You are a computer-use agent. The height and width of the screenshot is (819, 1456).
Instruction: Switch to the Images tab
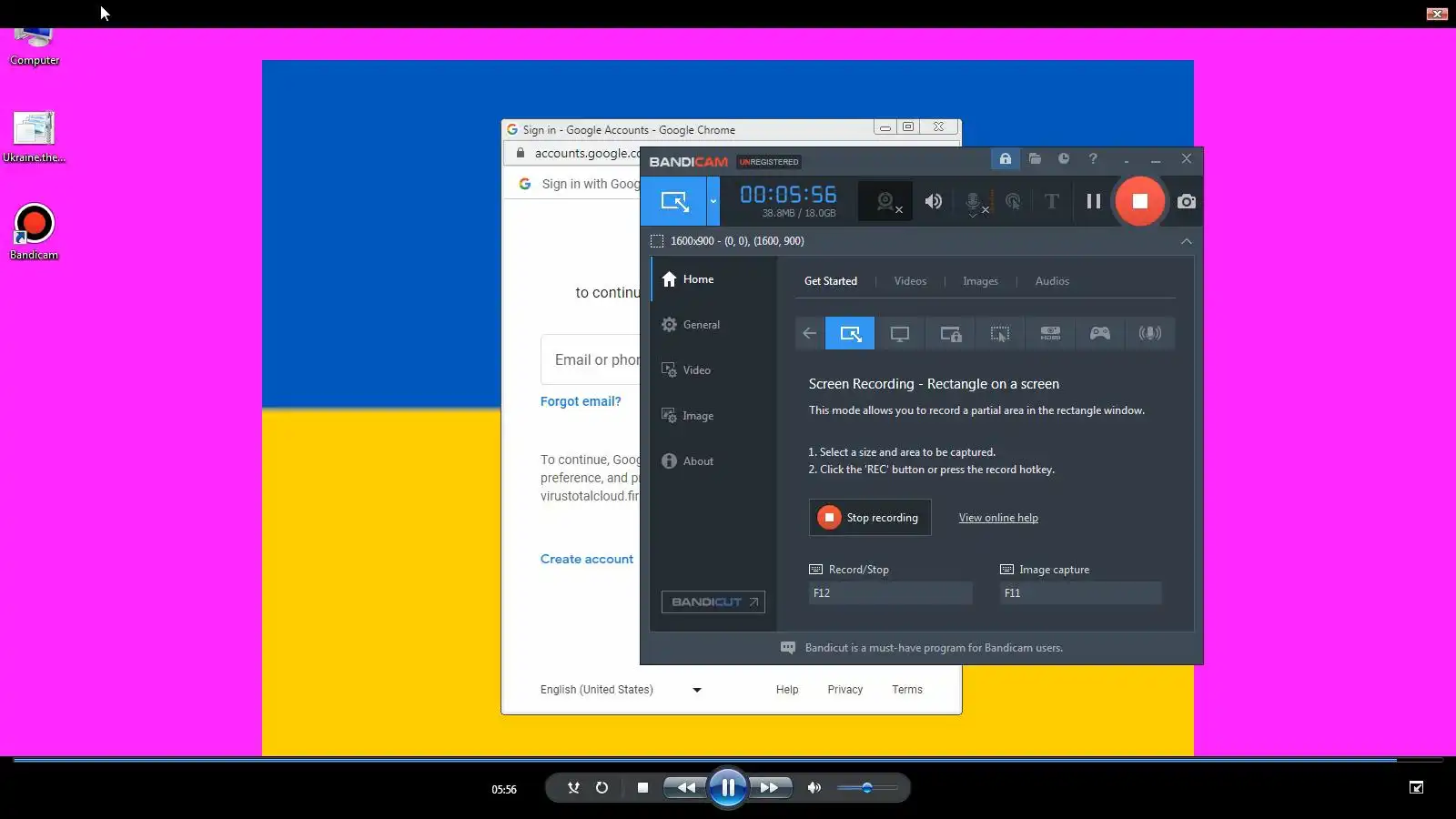(980, 281)
